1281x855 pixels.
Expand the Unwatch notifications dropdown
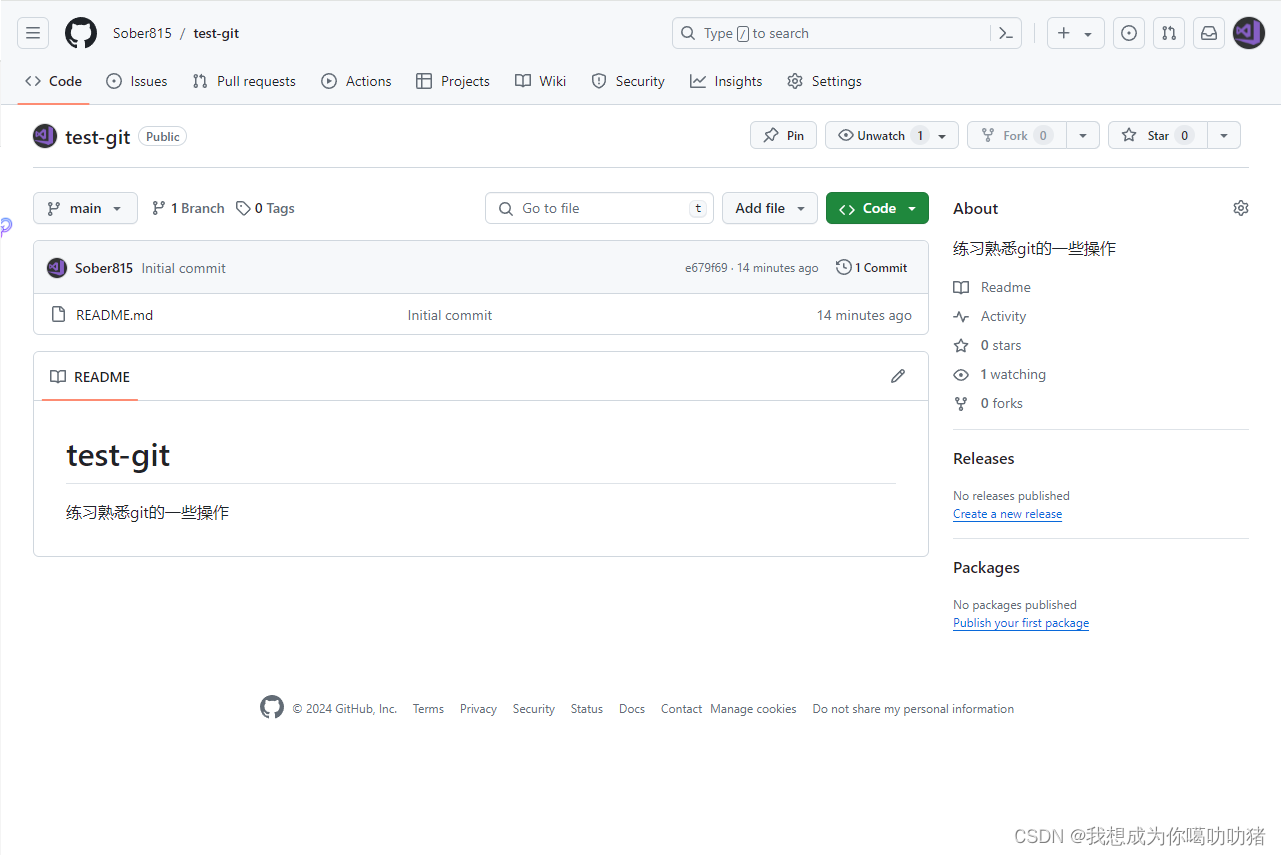[x=892, y=136]
